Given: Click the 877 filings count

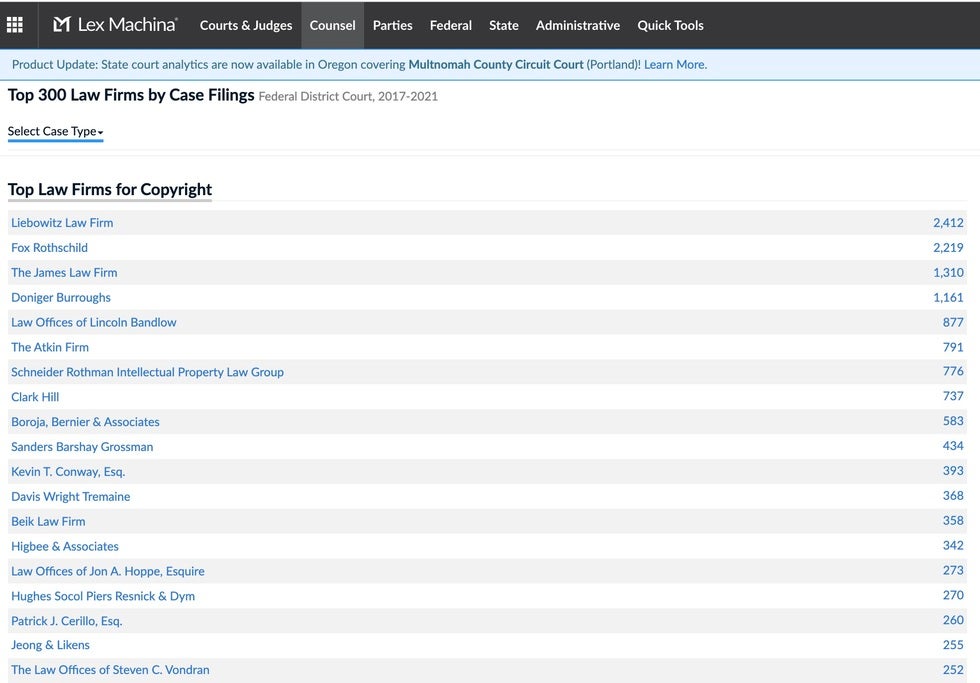Looking at the screenshot, I should [953, 322].
